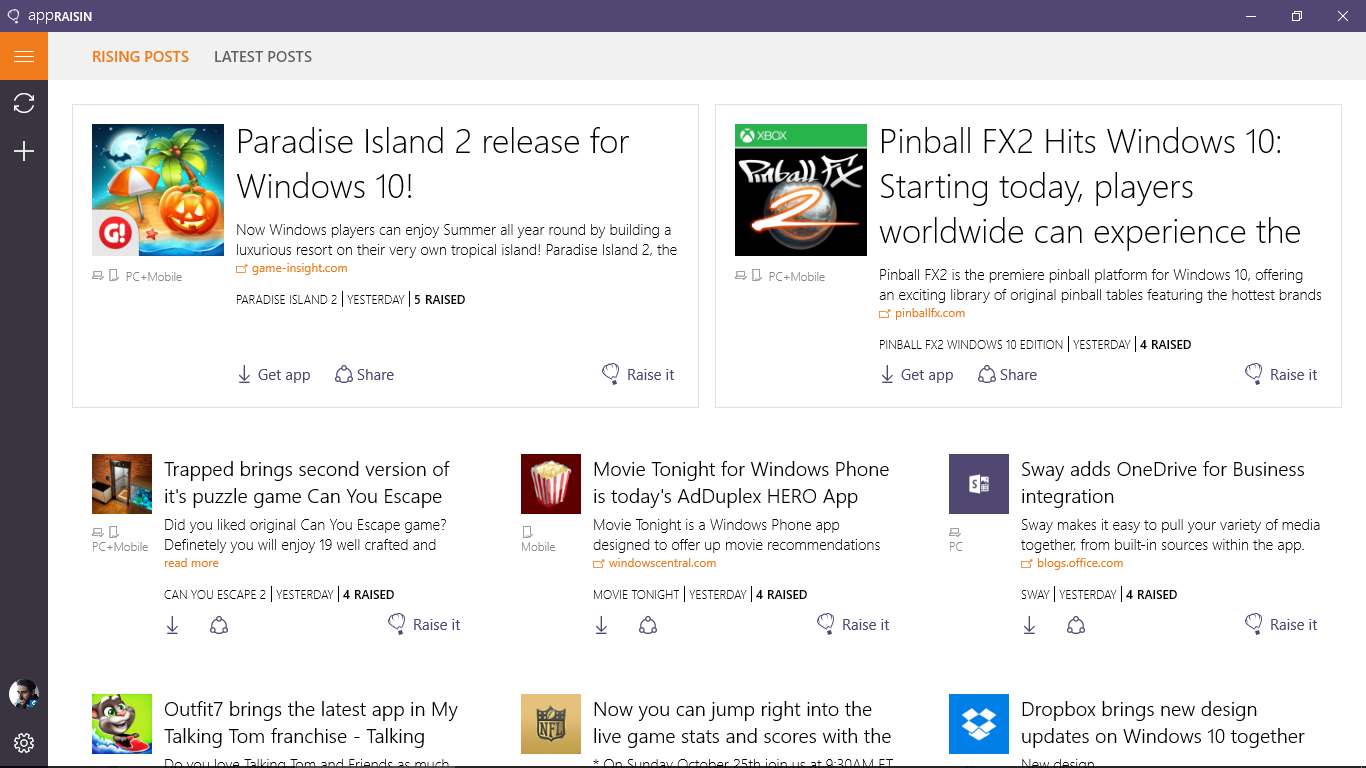Raise the Pinball FX2 post
This screenshot has width=1366, height=768.
tap(1281, 374)
